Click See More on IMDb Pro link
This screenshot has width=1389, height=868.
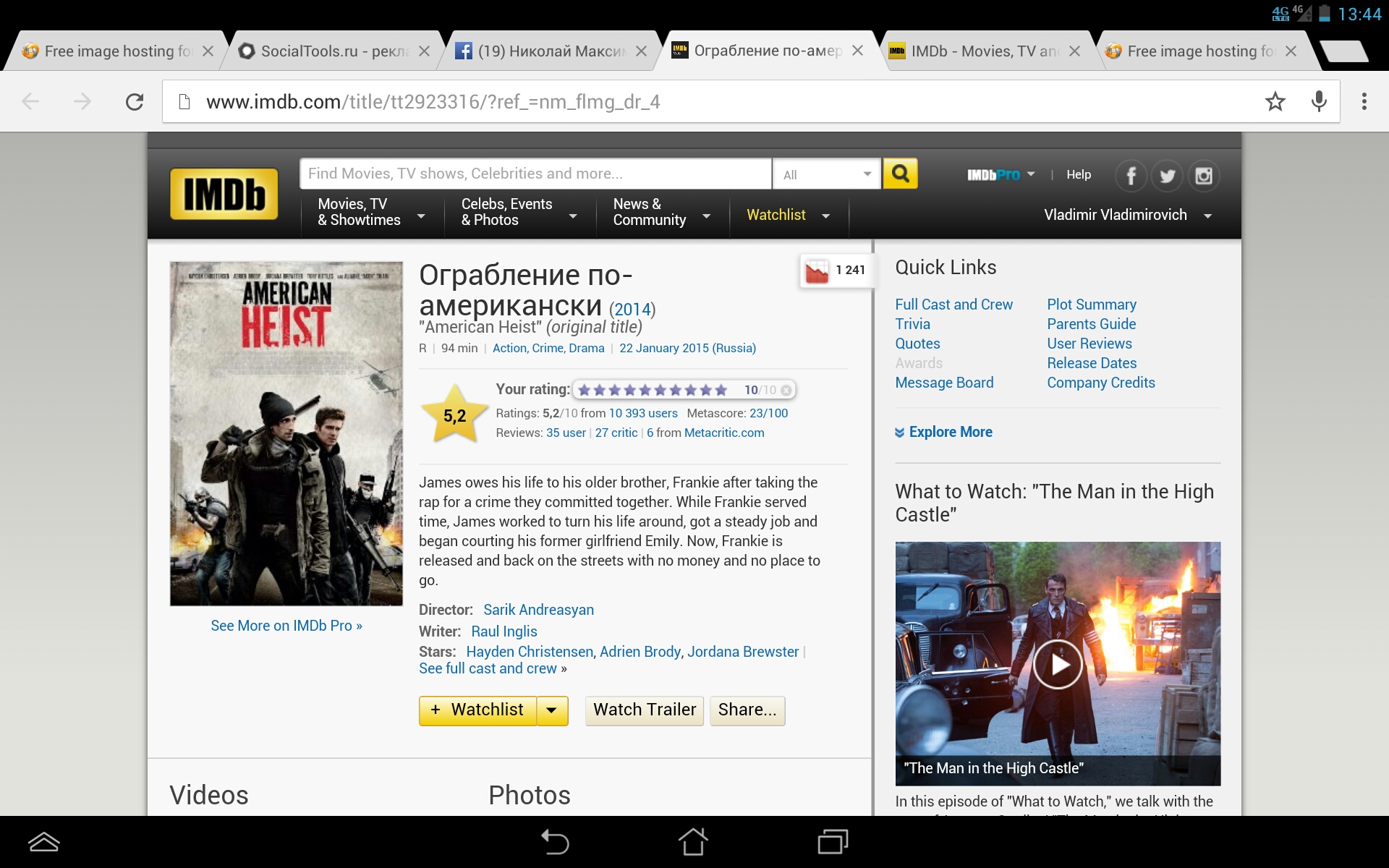pyautogui.click(x=286, y=626)
